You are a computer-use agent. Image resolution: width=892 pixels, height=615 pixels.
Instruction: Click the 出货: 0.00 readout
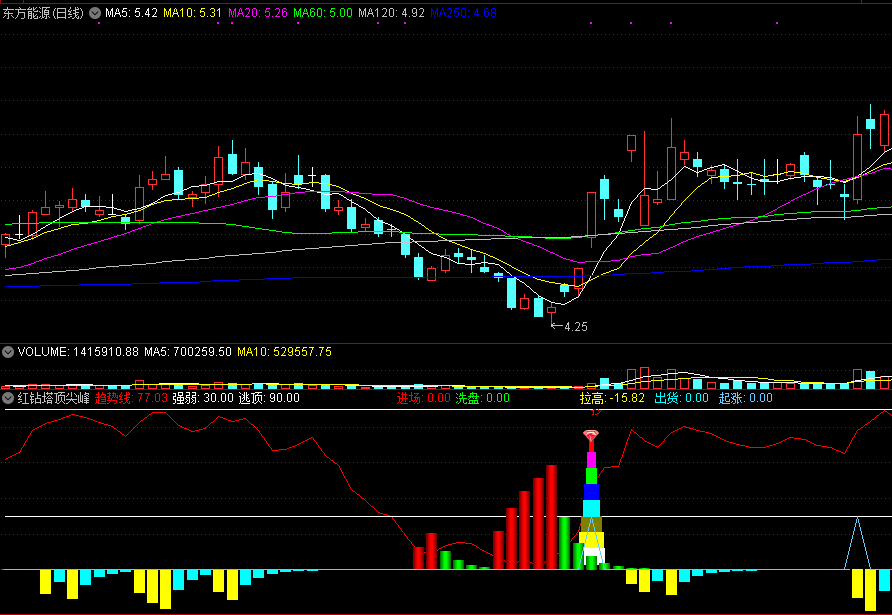pyautogui.click(x=682, y=398)
